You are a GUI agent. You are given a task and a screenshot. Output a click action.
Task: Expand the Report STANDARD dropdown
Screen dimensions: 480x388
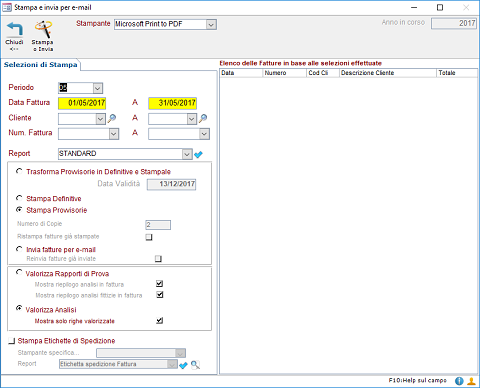(187, 154)
